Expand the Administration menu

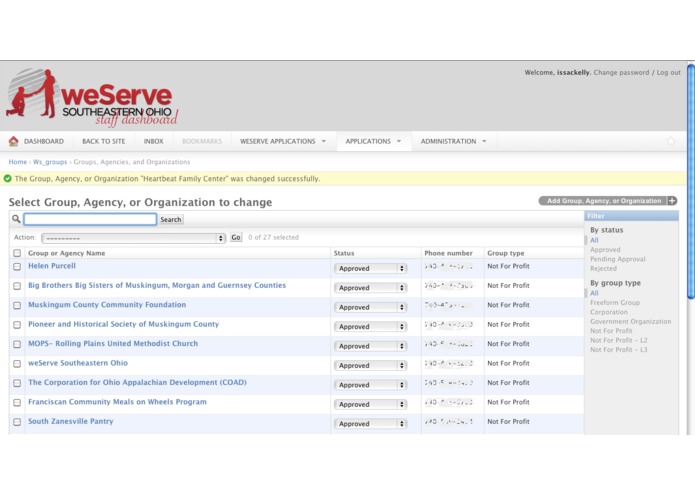(x=453, y=141)
